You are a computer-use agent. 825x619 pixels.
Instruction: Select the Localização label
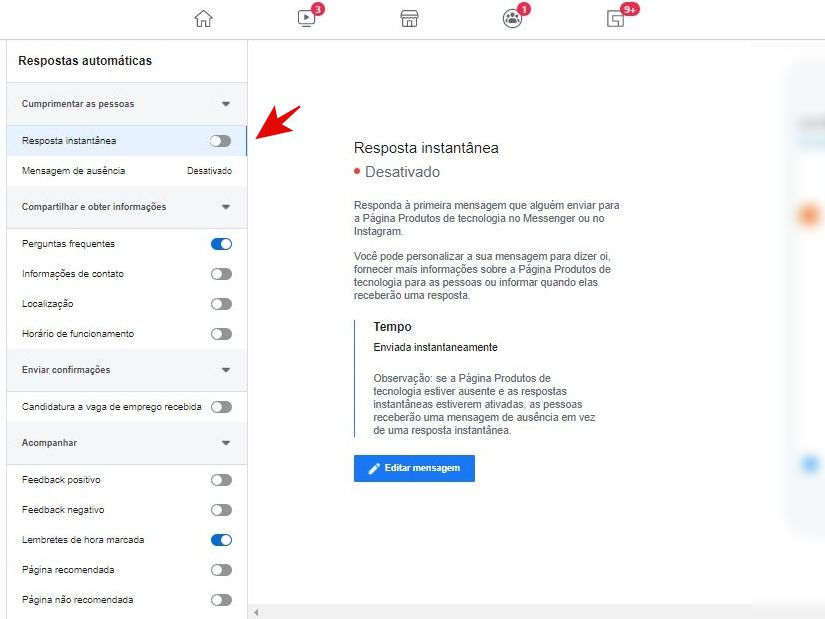47,304
